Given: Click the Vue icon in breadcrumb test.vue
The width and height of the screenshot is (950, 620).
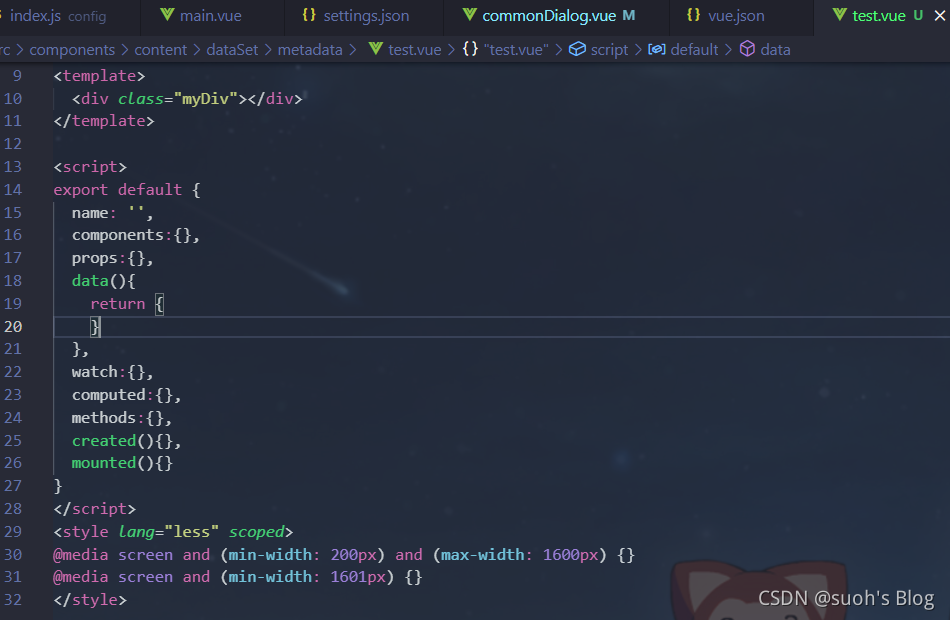Looking at the screenshot, I should coord(376,48).
